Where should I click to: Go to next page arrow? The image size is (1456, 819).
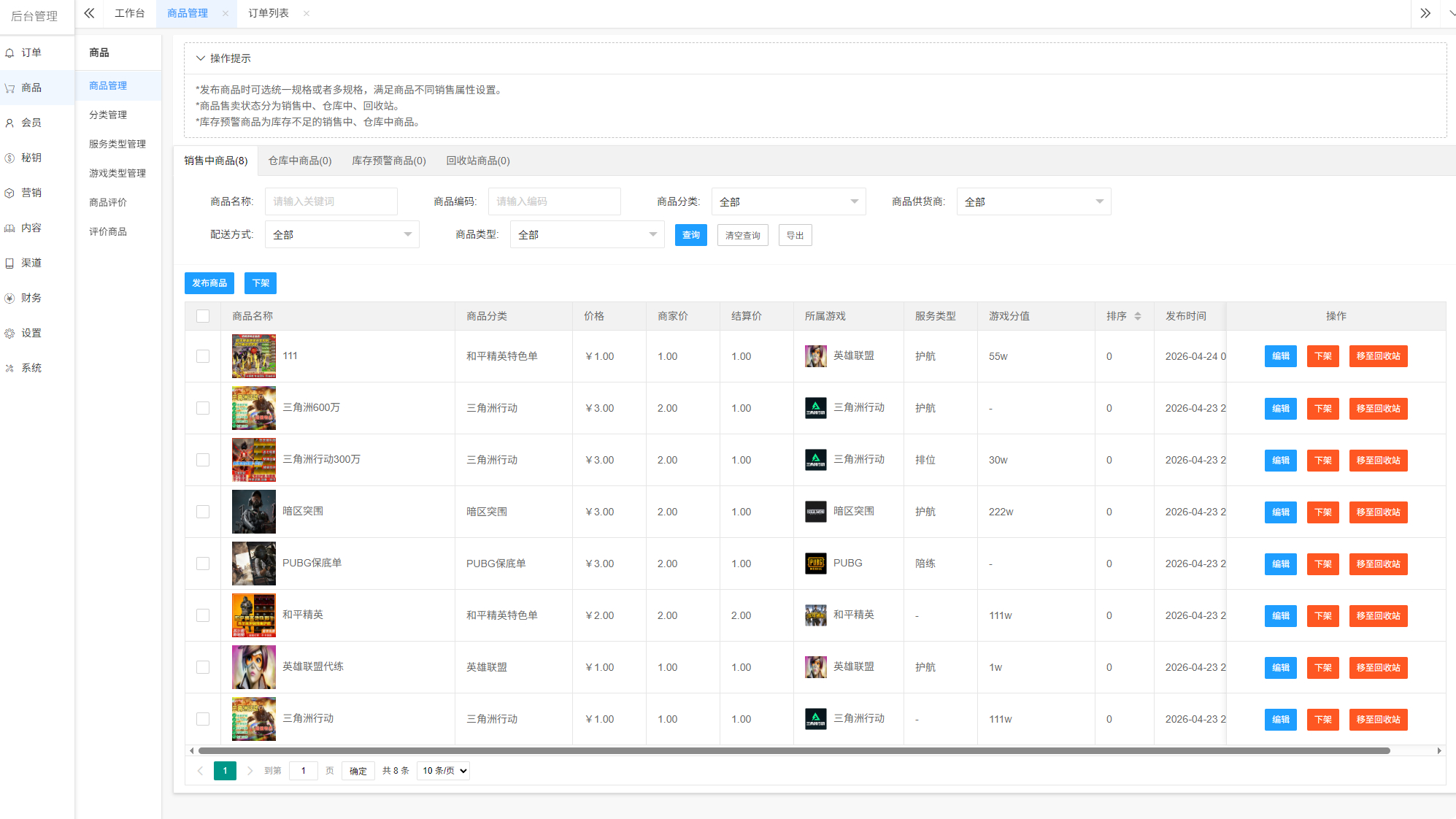click(x=250, y=771)
